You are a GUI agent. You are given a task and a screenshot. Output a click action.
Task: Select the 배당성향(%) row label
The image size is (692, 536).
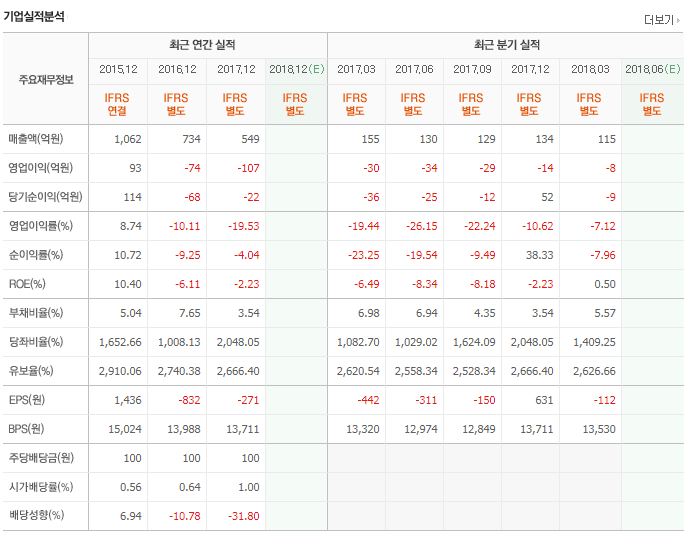pos(37,515)
